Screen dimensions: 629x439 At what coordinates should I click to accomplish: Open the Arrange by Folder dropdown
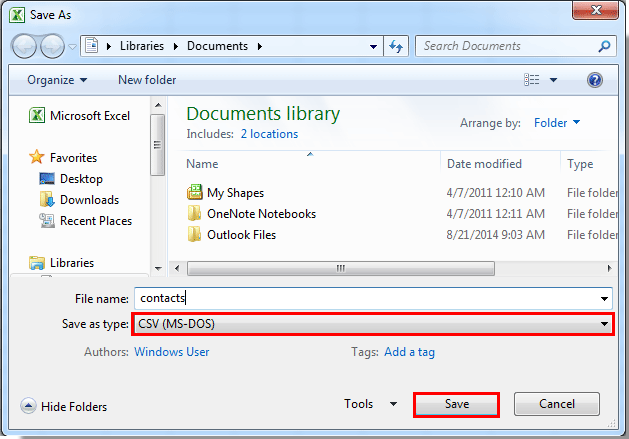click(557, 123)
